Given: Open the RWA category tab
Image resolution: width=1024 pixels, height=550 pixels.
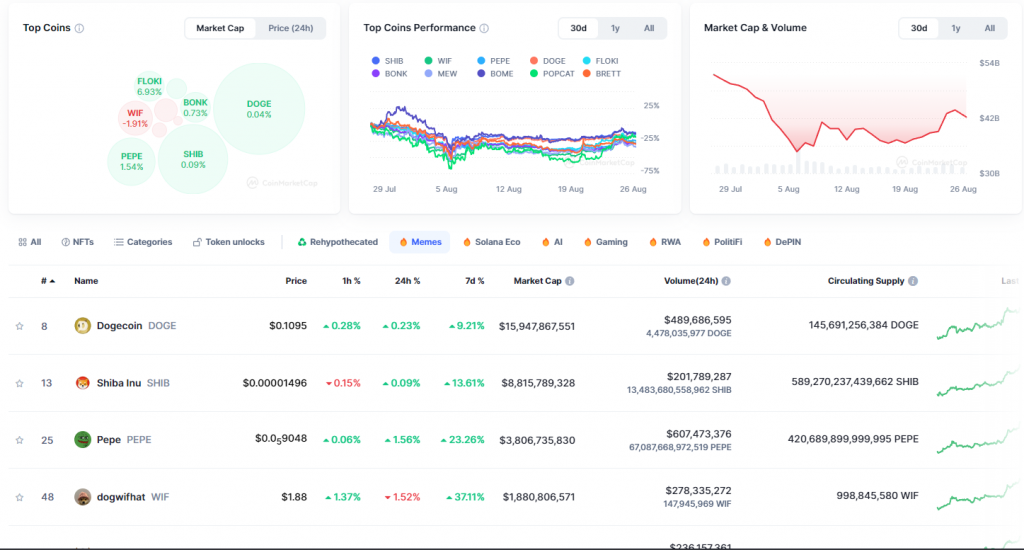Looking at the screenshot, I should pos(665,242).
